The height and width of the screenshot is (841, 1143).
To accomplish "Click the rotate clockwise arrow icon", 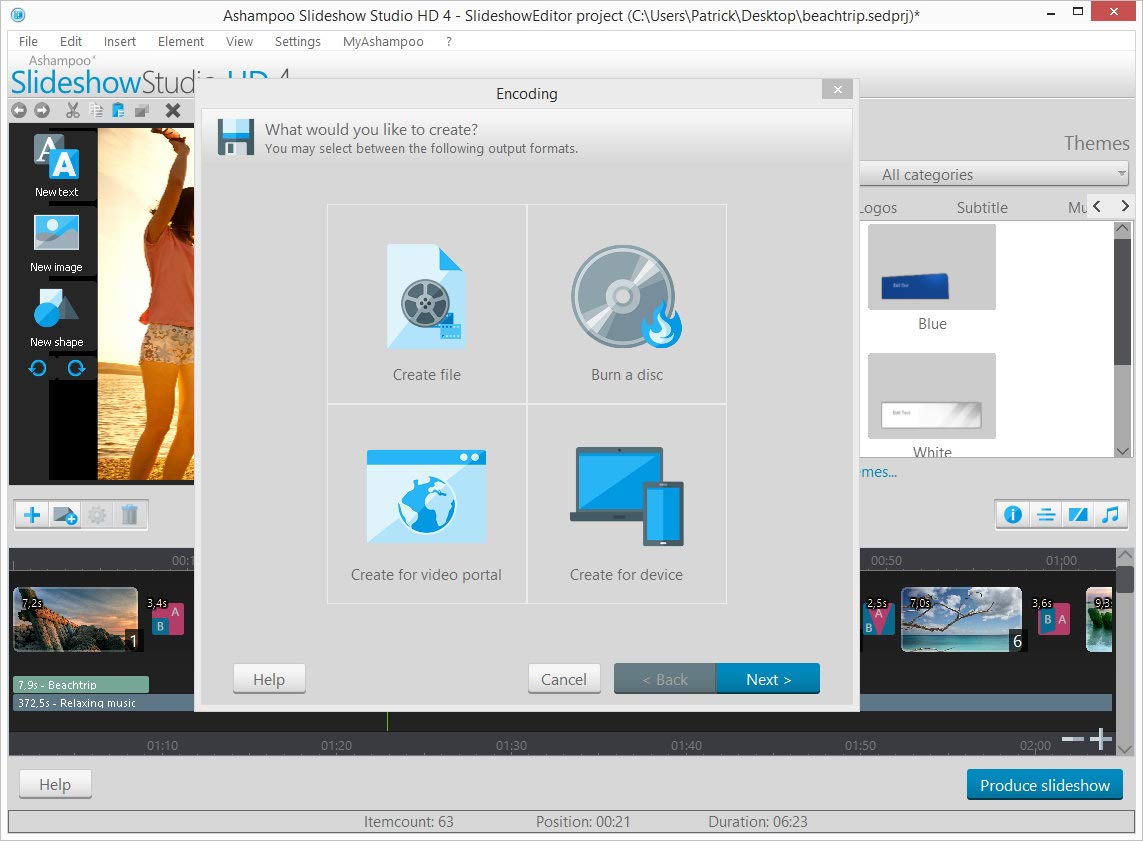I will 76,368.
